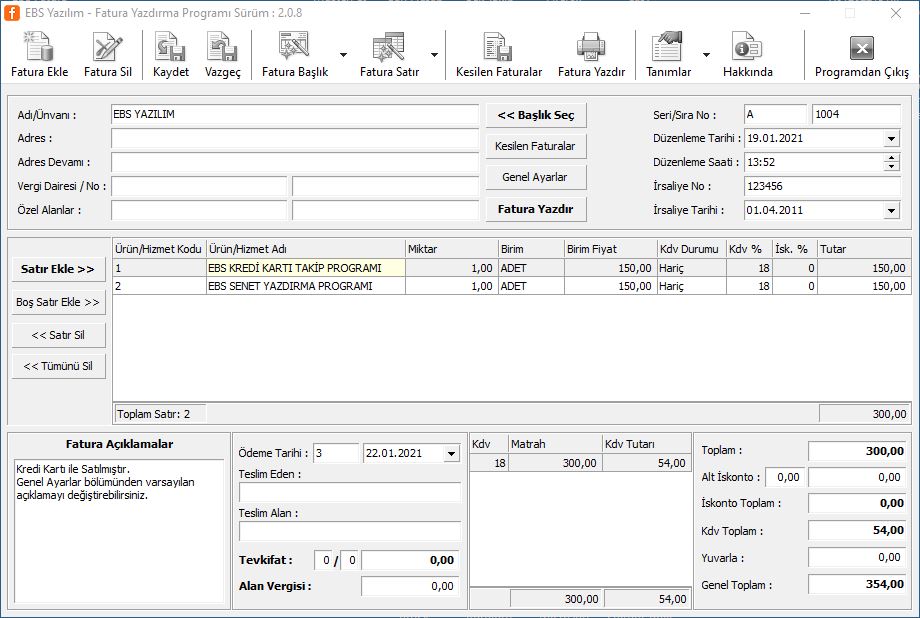Click the Tutar column header

(x=864, y=249)
